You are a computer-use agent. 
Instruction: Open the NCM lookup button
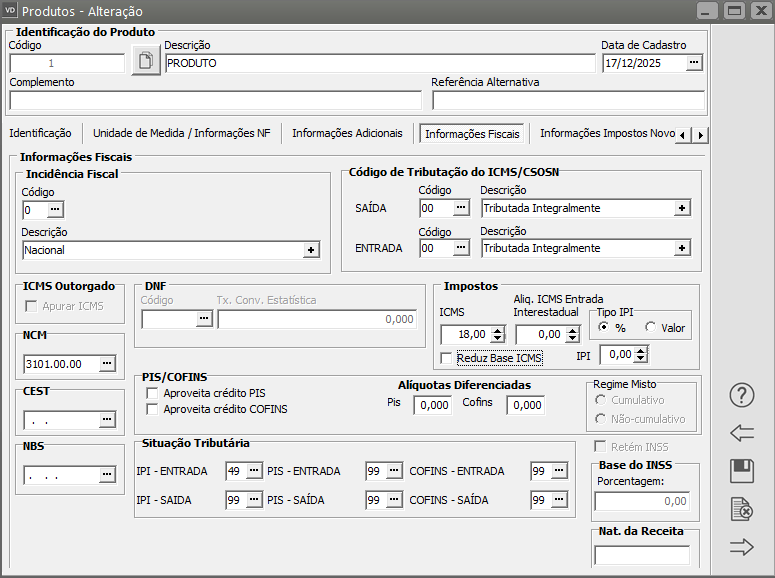click(107, 363)
